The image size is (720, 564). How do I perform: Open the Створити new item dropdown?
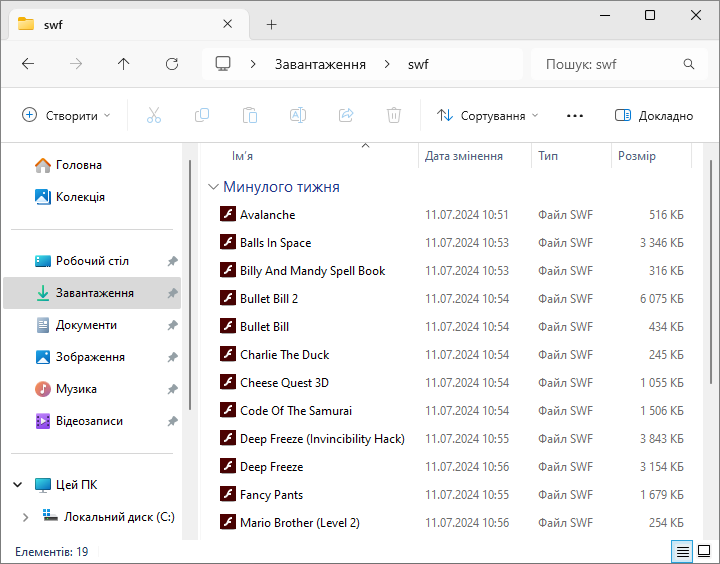coord(66,116)
